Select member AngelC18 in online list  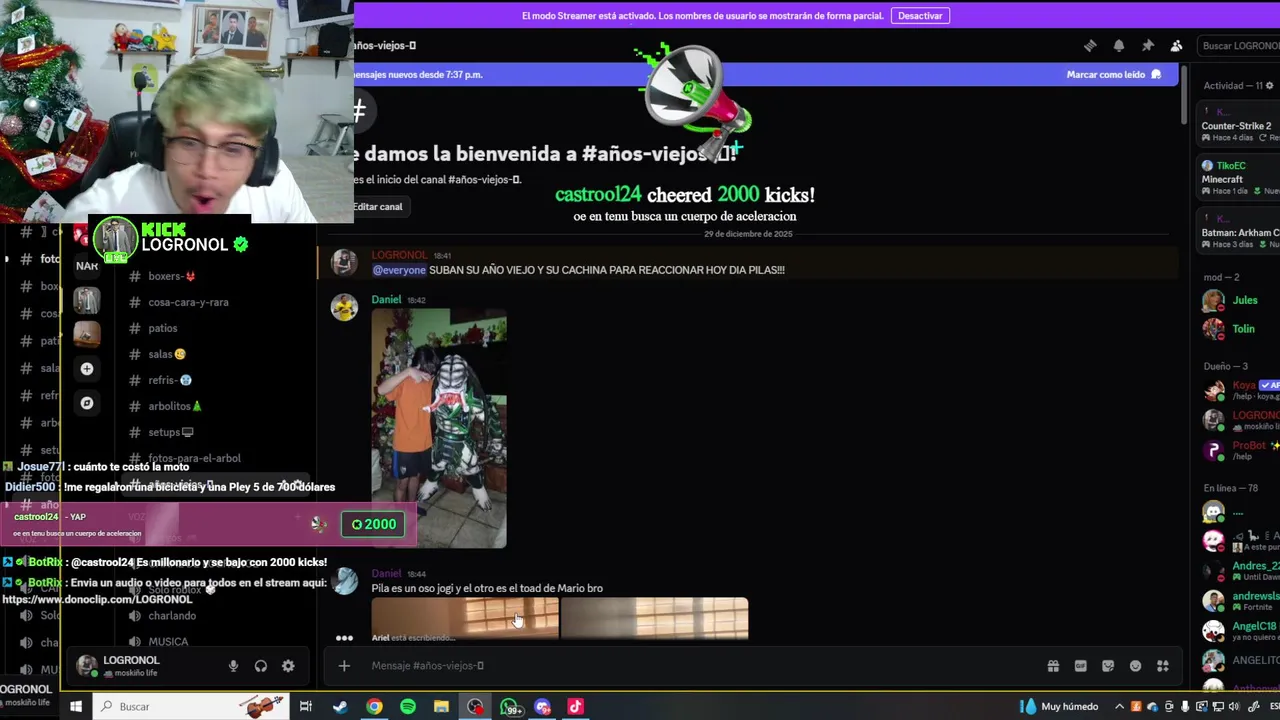pyautogui.click(x=1240, y=631)
